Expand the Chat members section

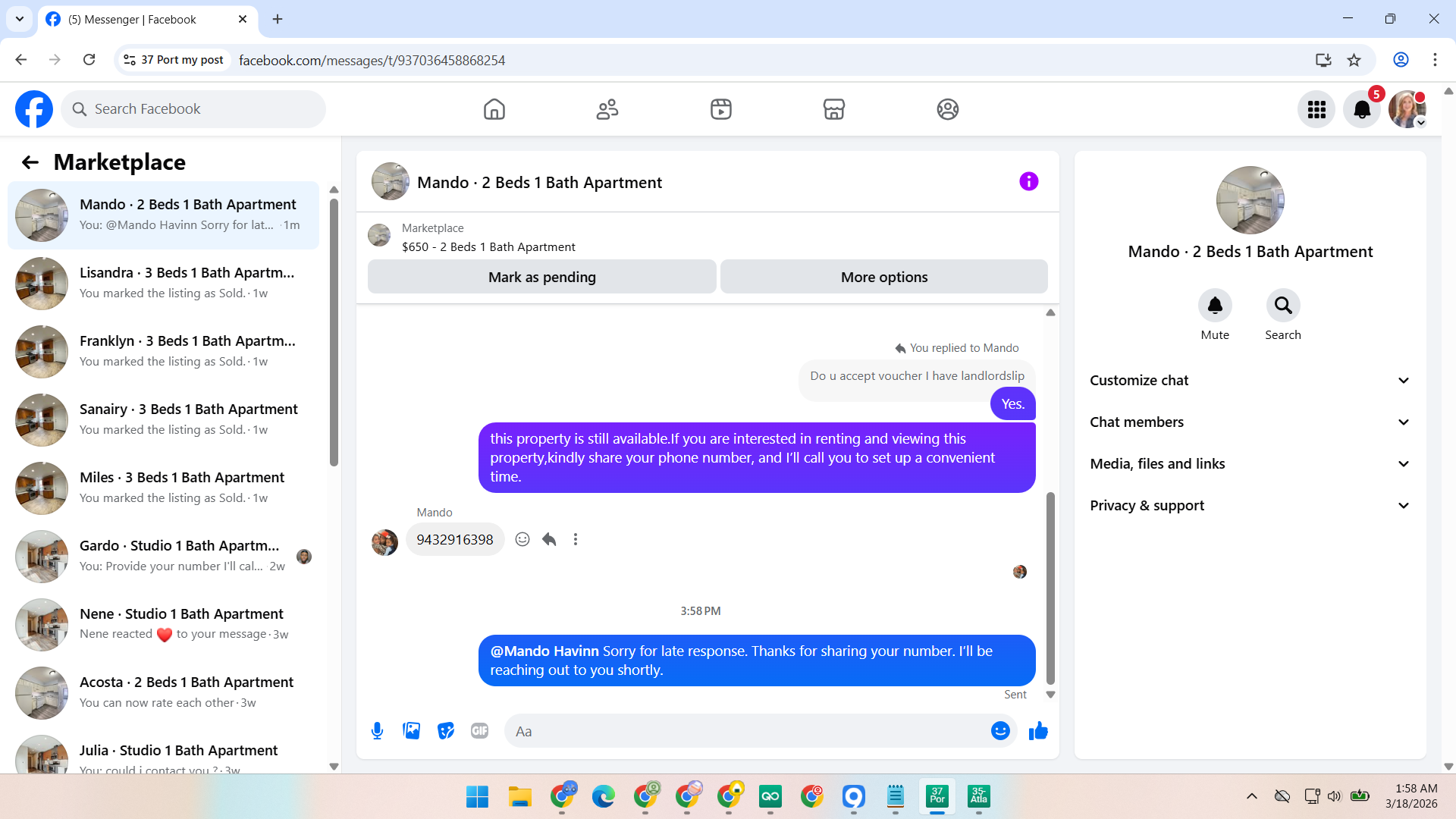1250,422
